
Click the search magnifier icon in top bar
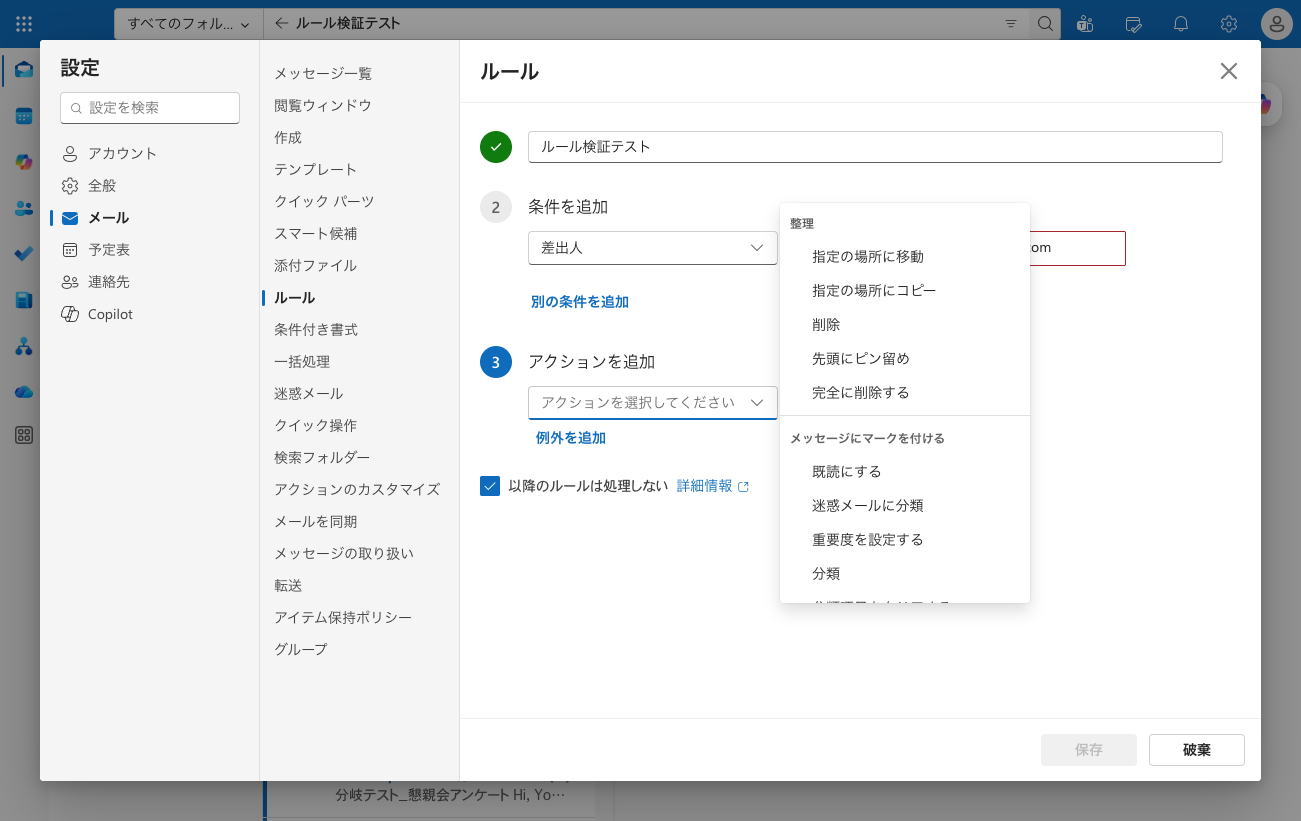pos(1045,23)
